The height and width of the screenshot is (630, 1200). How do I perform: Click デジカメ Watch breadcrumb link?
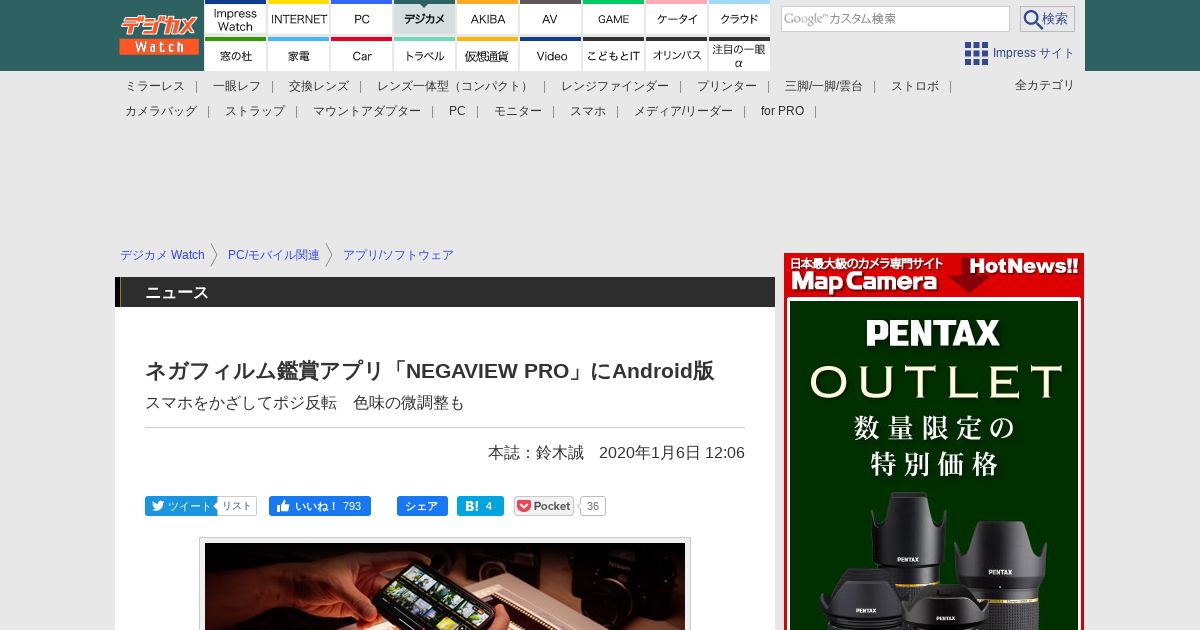coord(162,255)
